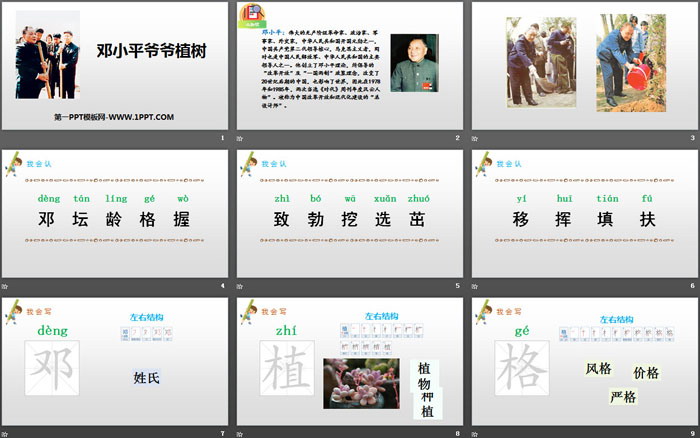The width and height of the screenshot is (700, 438).
Task: Click slide number 2 label below the biography slide
Action: point(457,138)
